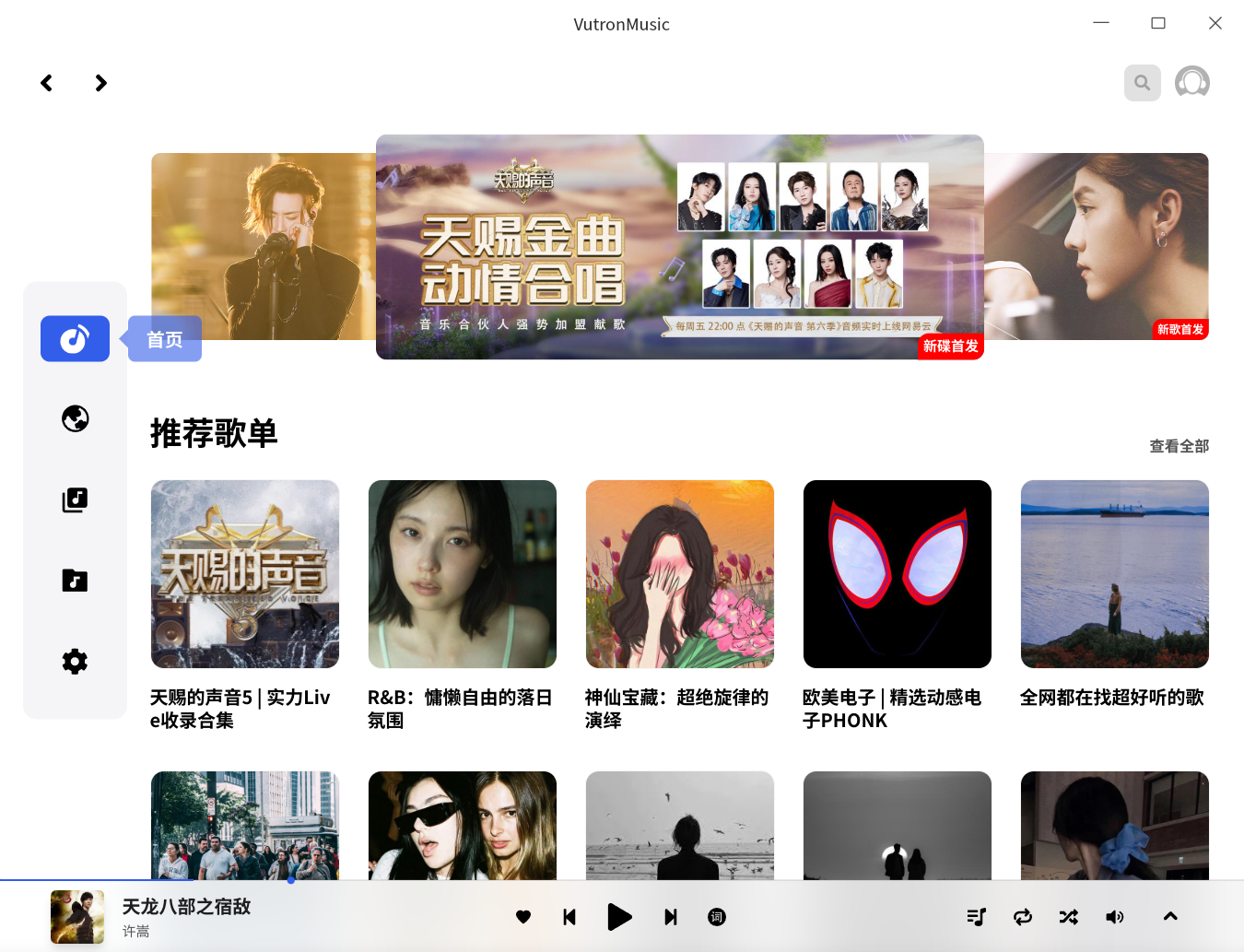Open 全网都在找超好听的歌 seaside cover
Image resolution: width=1244 pixels, height=952 pixels.
click(1115, 574)
